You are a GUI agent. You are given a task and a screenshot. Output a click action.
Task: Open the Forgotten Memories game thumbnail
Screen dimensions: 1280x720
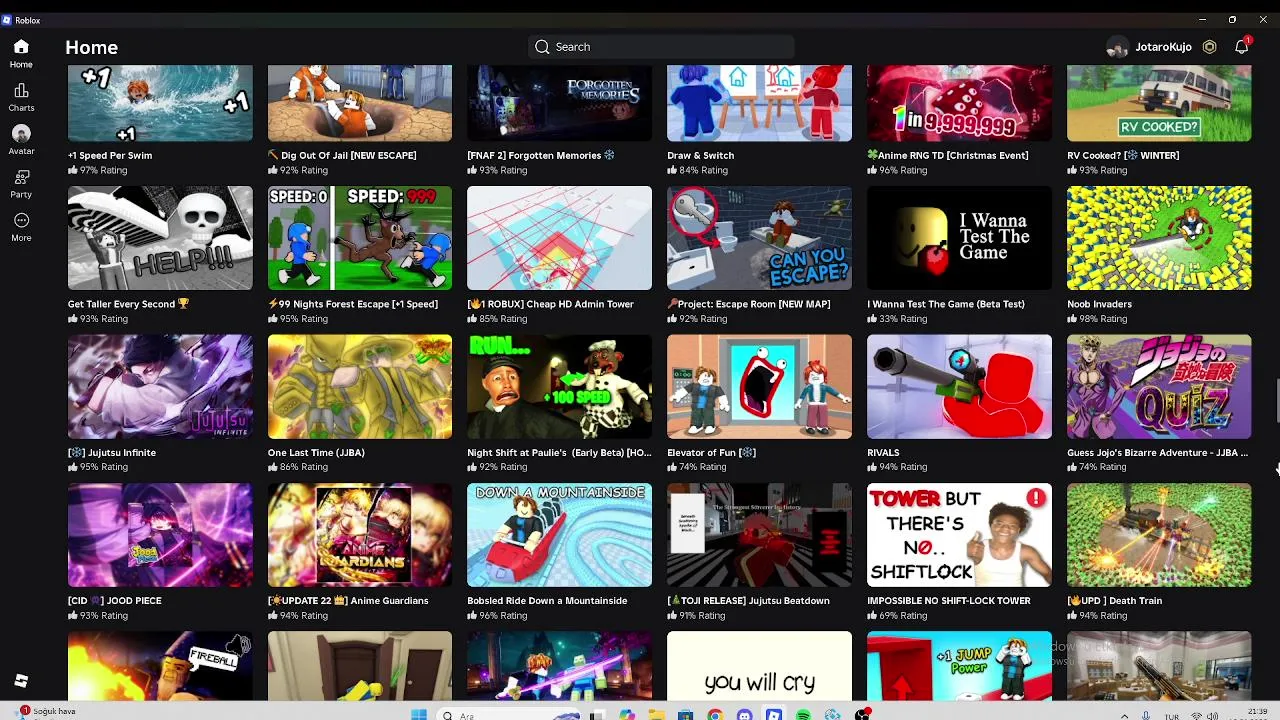[x=559, y=104]
